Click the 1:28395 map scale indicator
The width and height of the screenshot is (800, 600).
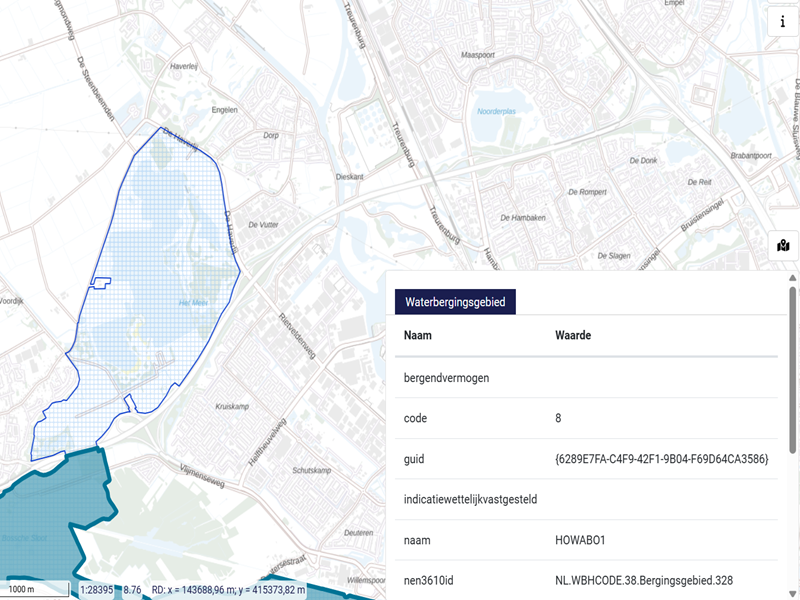(99, 590)
